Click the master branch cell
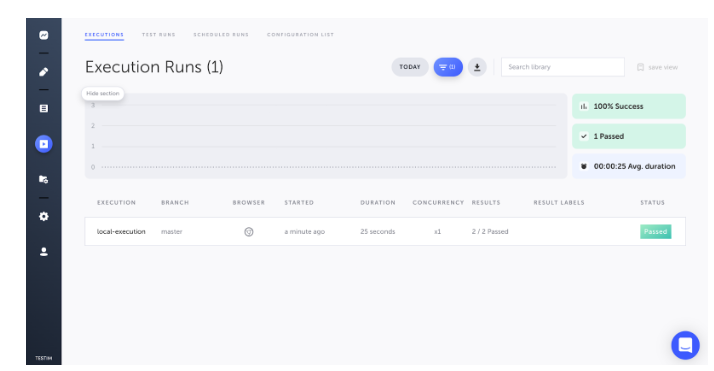714x371 pixels. click(172, 232)
